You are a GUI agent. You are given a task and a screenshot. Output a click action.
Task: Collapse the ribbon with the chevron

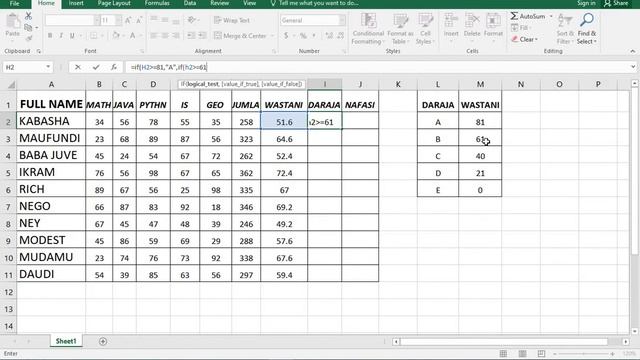(x=632, y=51)
